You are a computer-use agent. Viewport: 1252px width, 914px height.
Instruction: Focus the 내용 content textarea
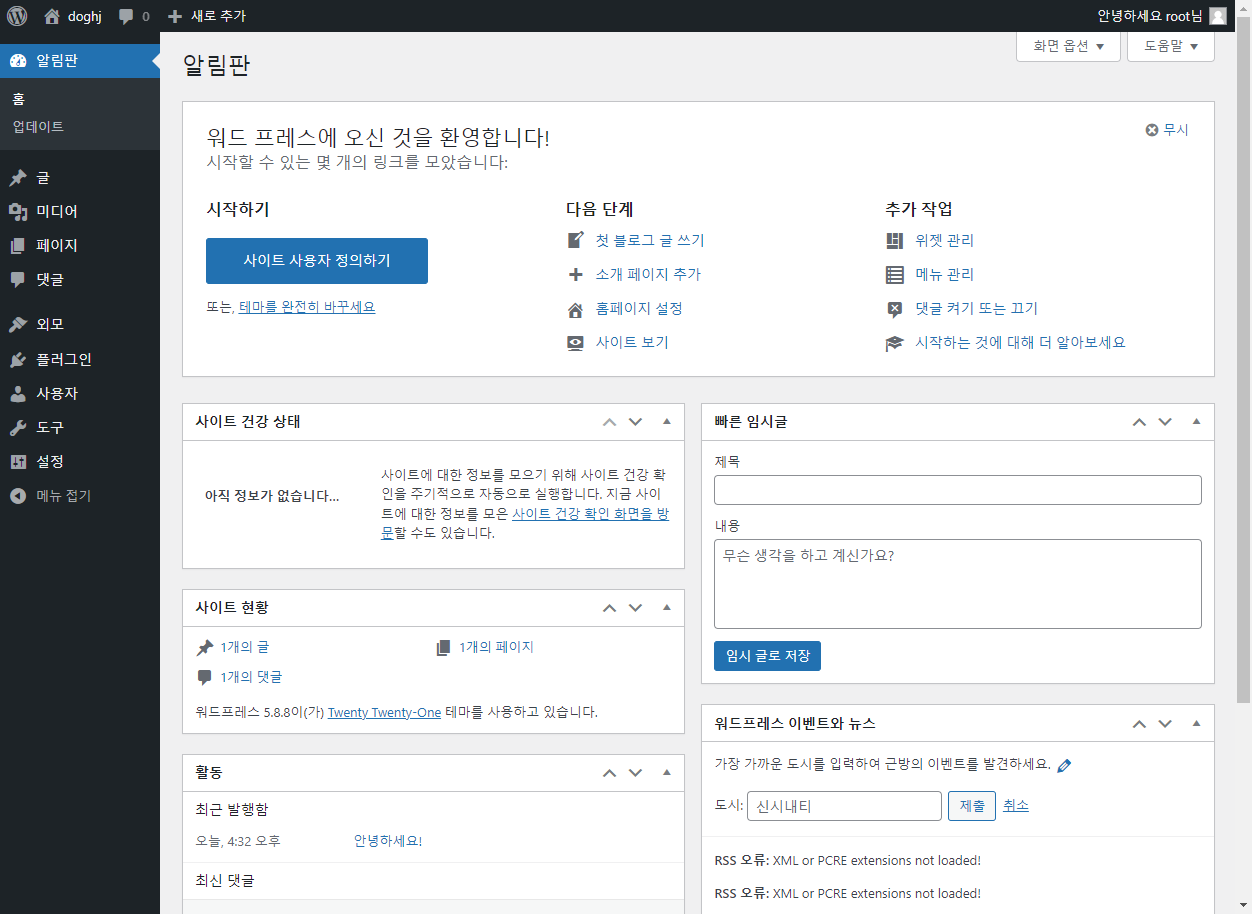[958, 584]
